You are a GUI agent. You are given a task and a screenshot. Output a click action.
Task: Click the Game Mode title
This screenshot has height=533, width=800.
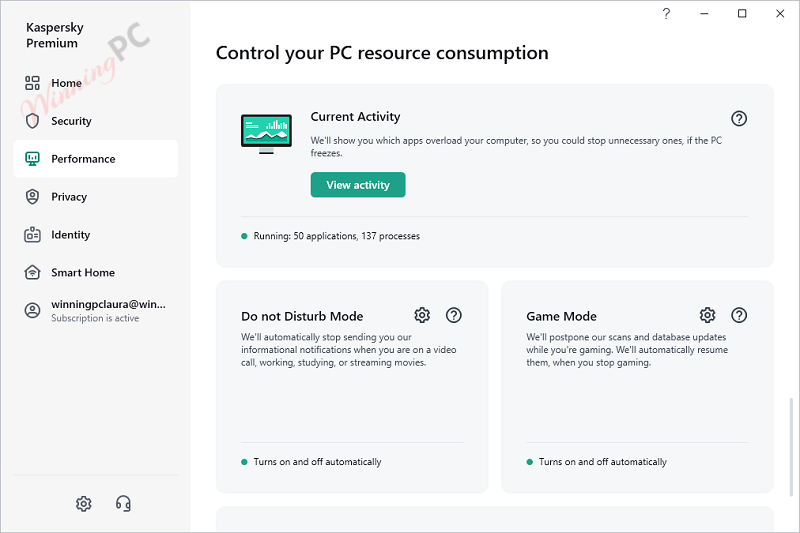point(561,316)
